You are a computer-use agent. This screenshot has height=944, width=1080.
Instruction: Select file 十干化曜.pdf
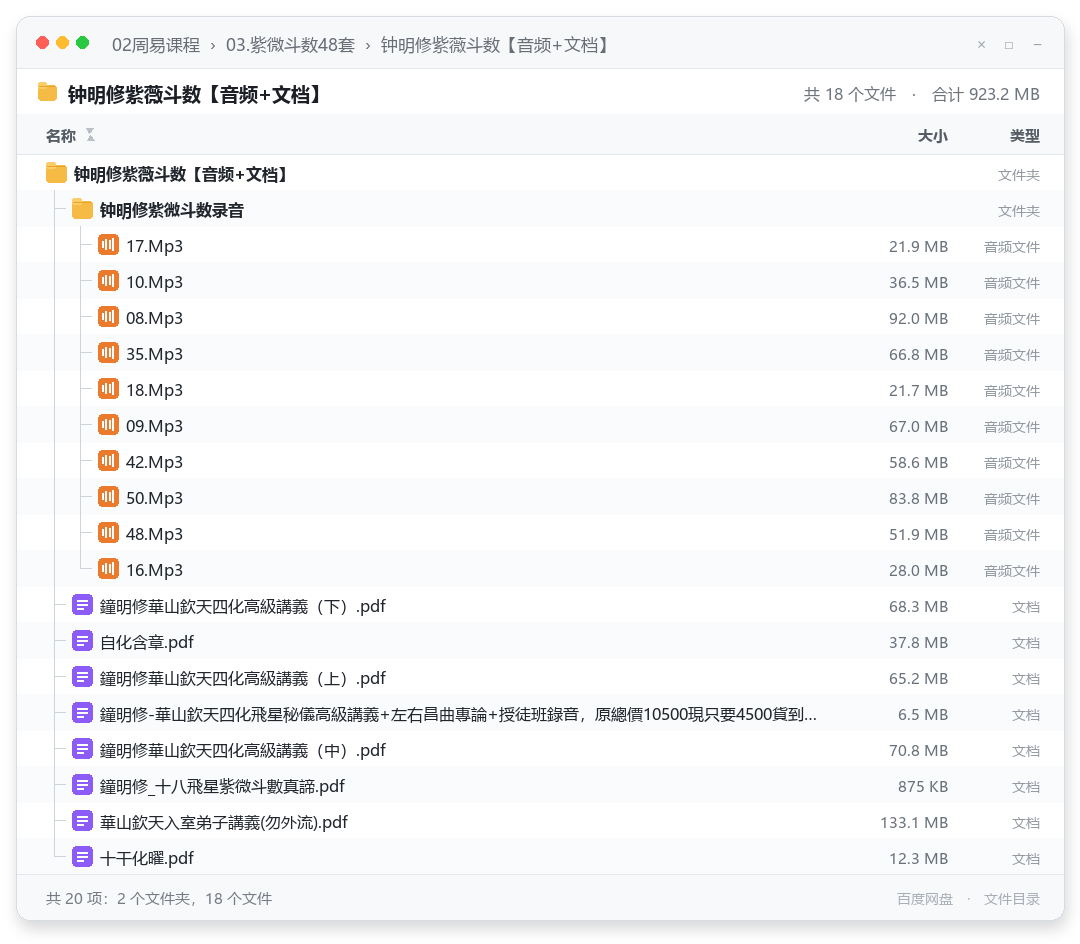[x=147, y=859]
